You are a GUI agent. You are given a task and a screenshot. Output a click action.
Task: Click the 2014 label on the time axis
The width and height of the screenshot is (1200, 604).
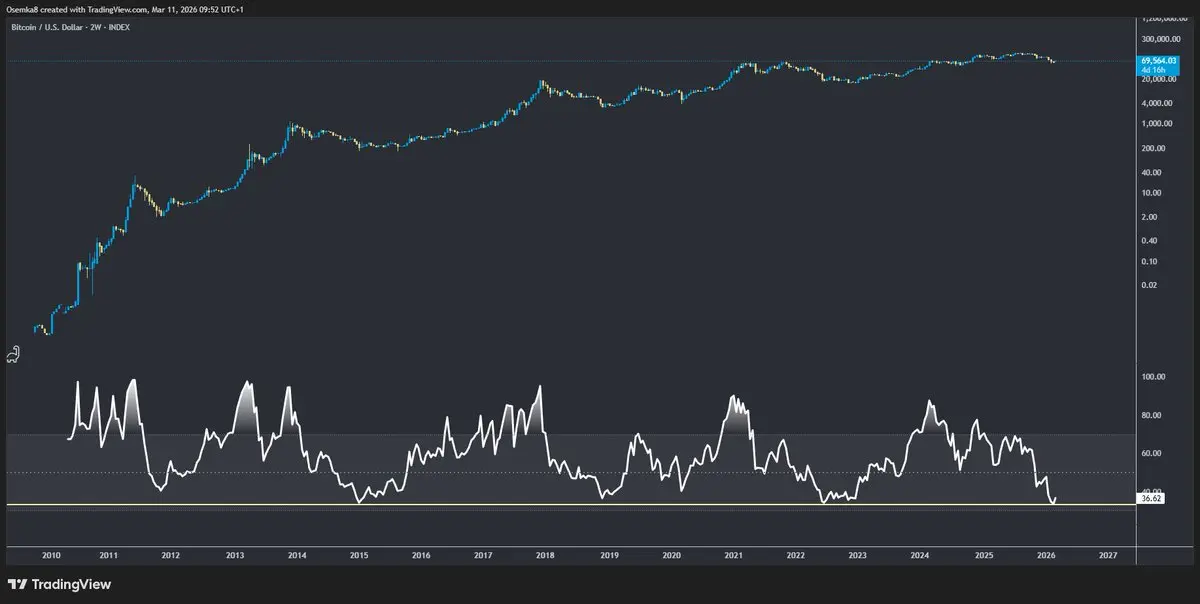tap(296, 554)
